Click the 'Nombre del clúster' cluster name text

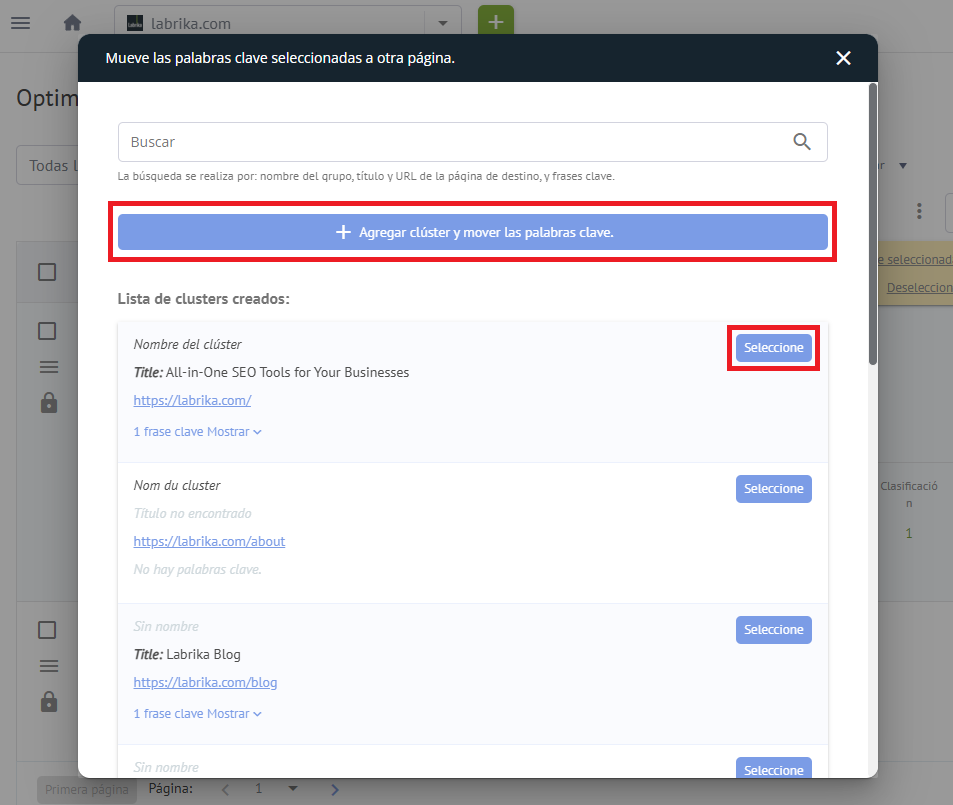tap(187, 344)
